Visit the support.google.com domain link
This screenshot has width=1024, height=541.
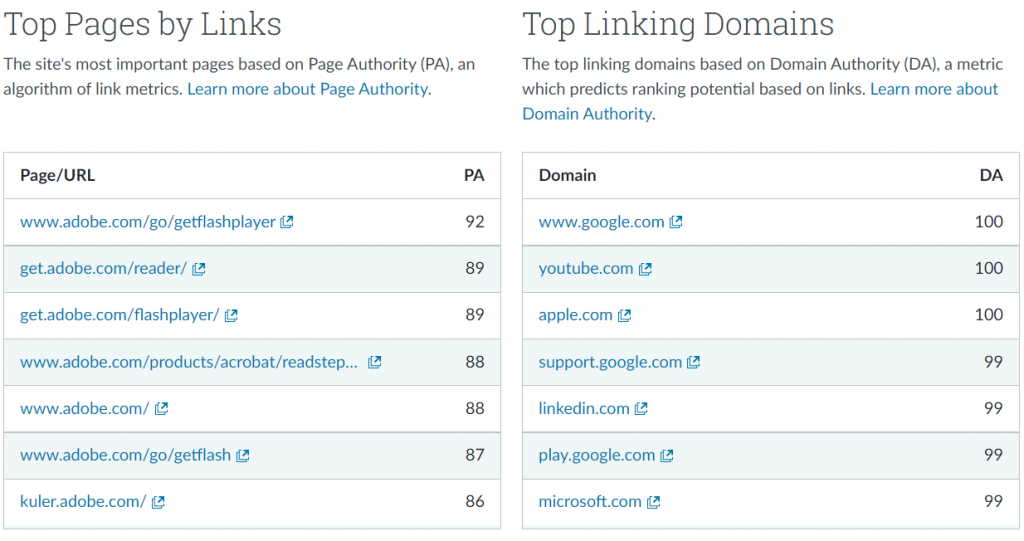(610, 362)
